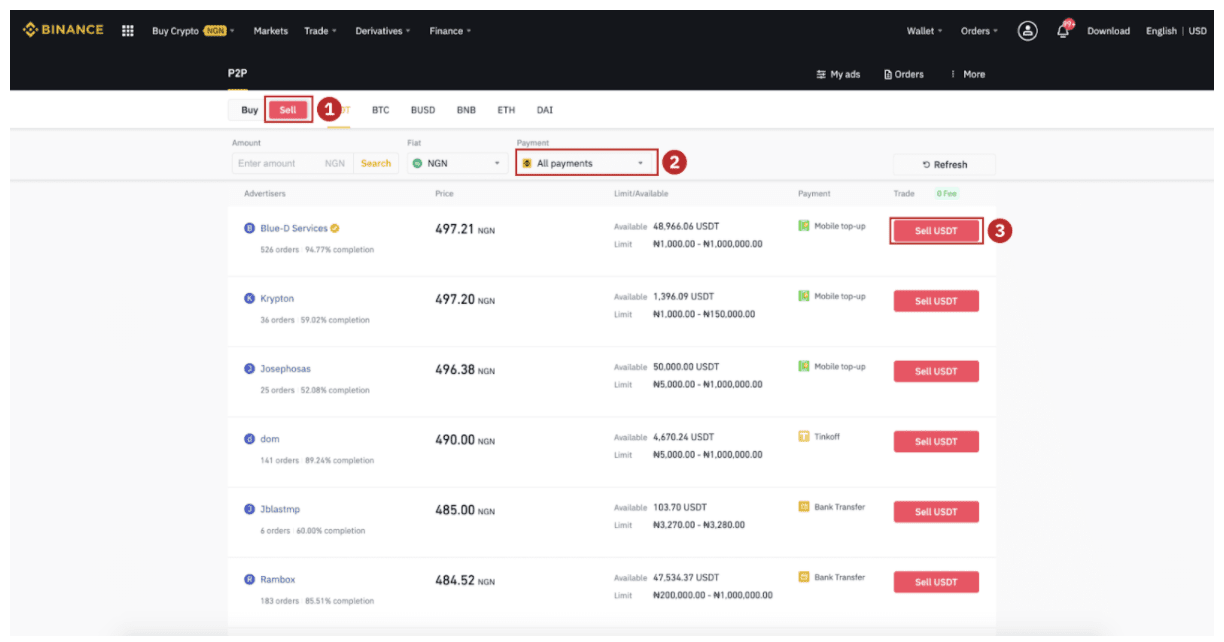Expand the Trade menu dropdown
Viewport: 1224px width, 642px height.
coord(320,31)
